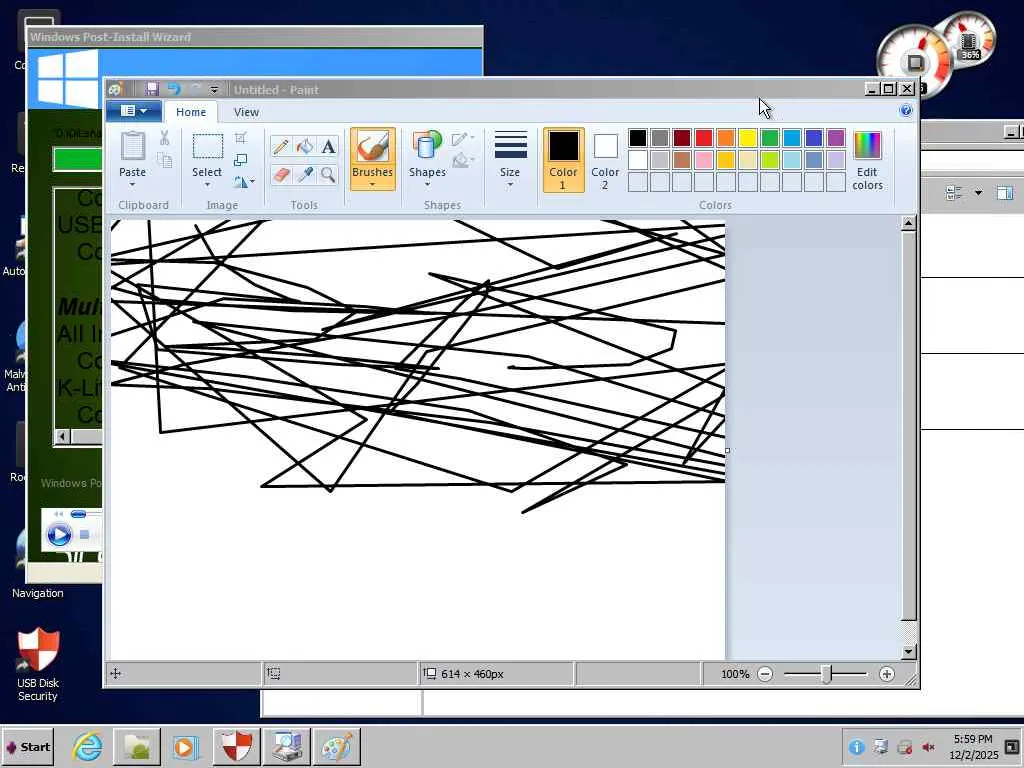This screenshot has width=1024, height=768.
Task: Pick the purple color swatch
Action: pos(836,138)
